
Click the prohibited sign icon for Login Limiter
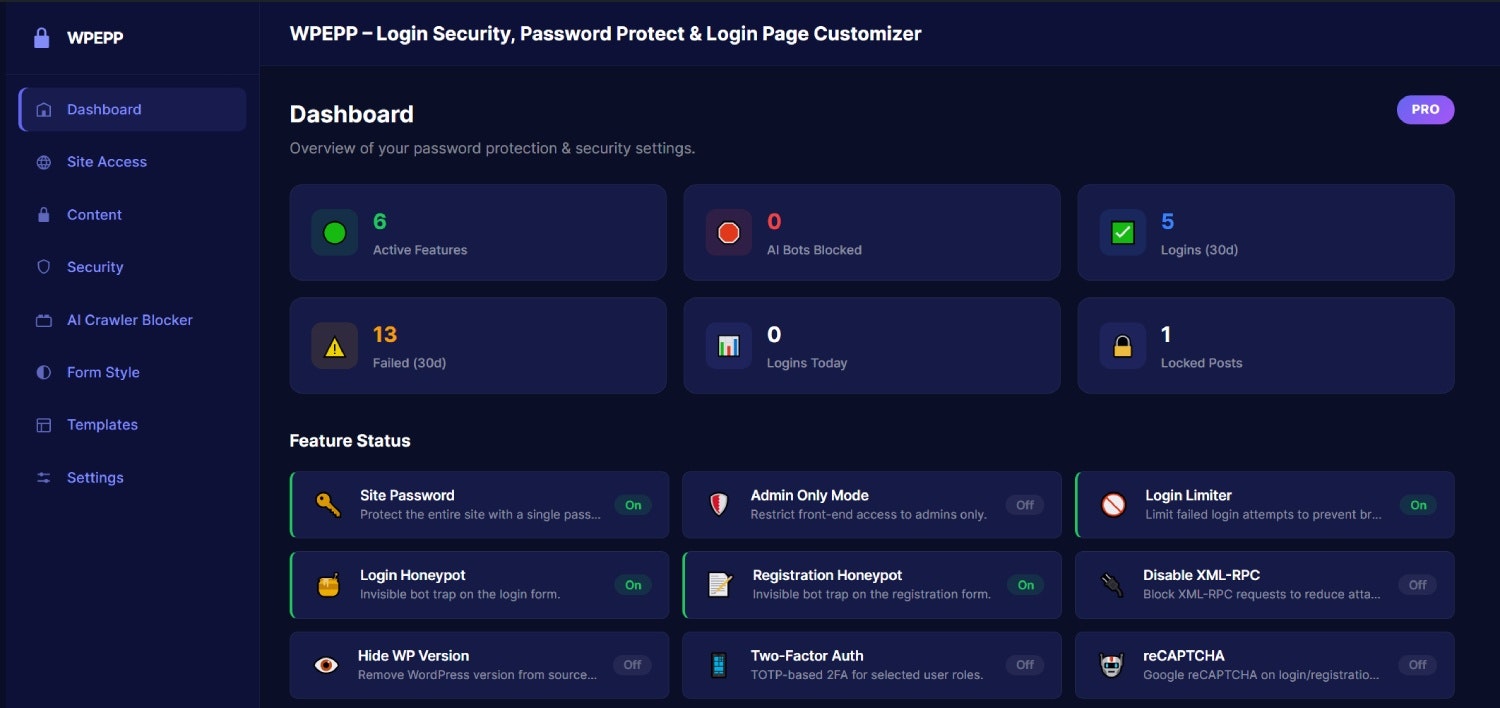click(x=1113, y=504)
